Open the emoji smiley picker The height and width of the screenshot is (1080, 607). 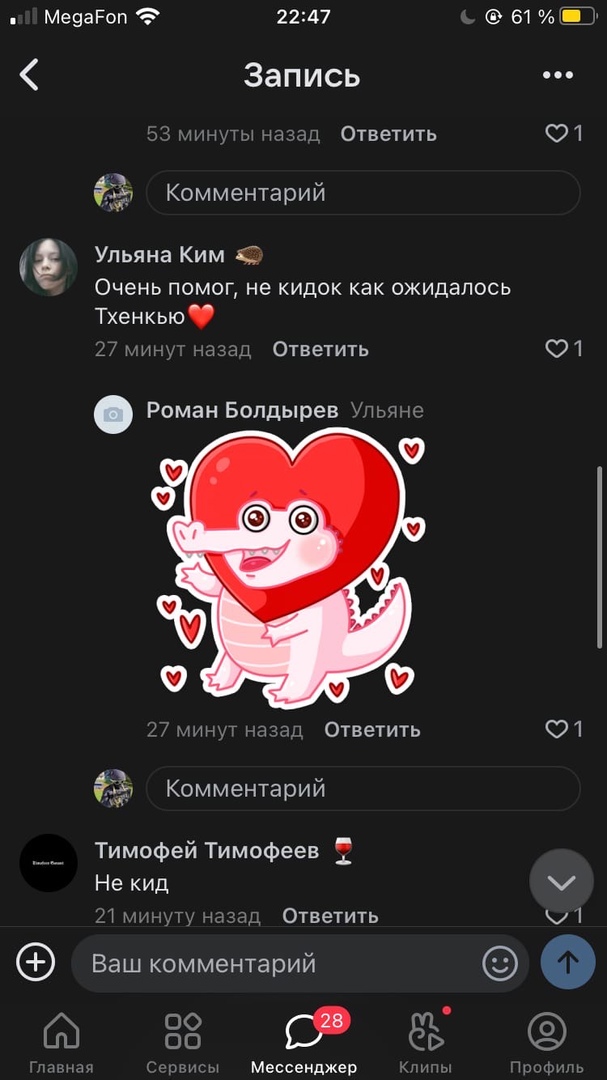pos(500,963)
